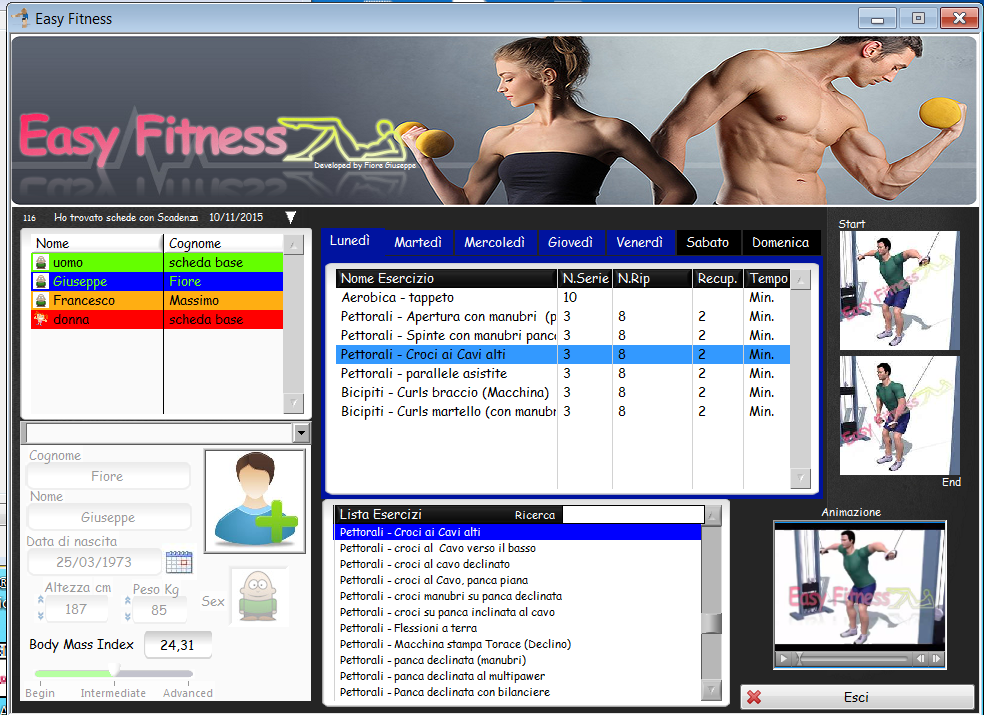The width and height of the screenshot is (984, 715).
Task: Open the dropdown below the client list
Action: [301, 433]
